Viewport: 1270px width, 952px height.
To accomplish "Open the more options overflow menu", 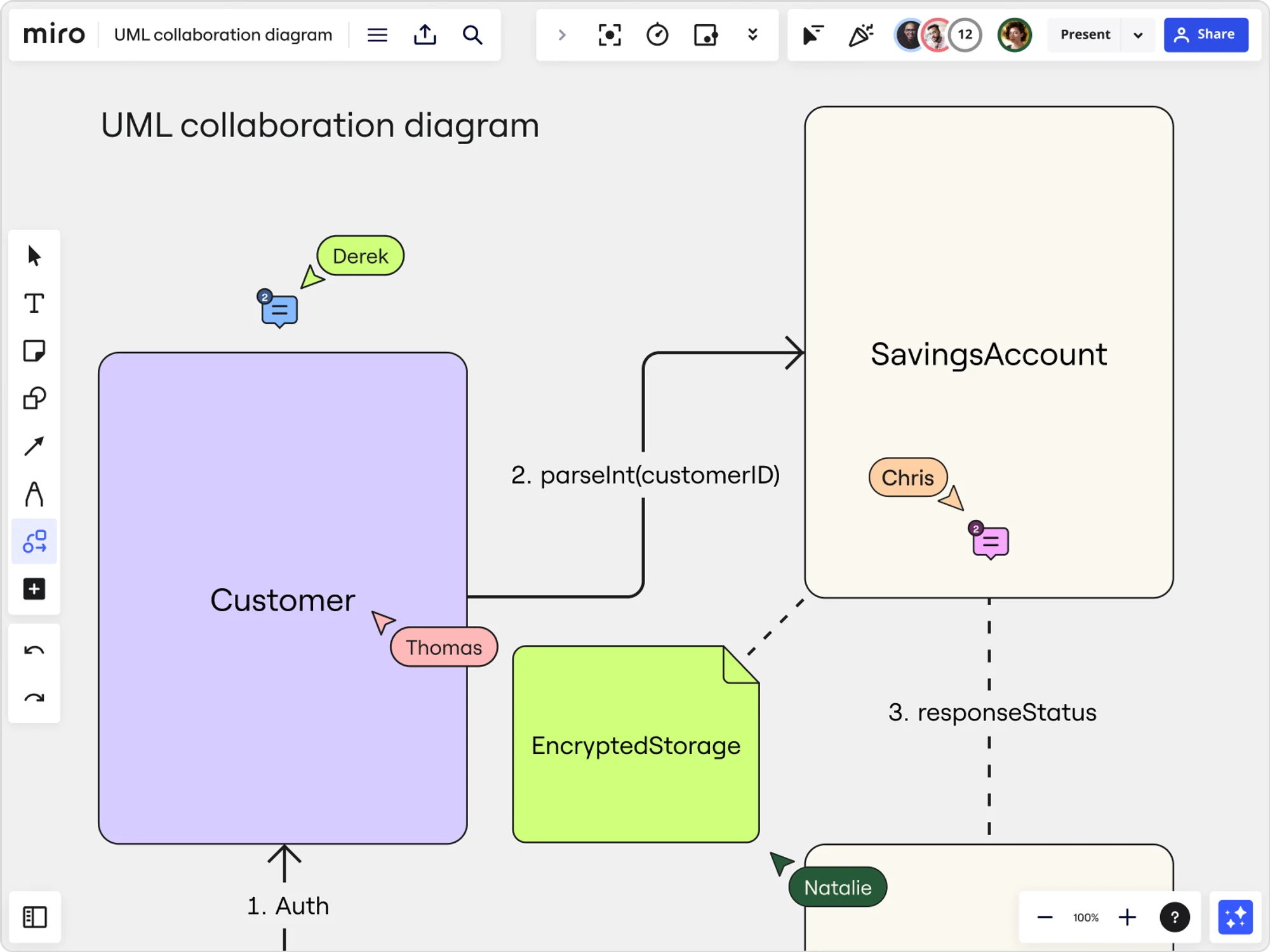I will (x=754, y=34).
